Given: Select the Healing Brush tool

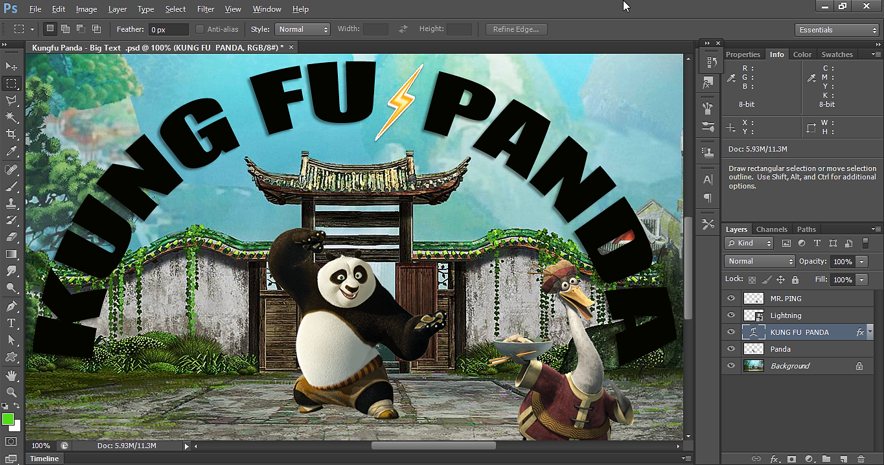Looking at the screenshot, I should (x=11, y=170).
